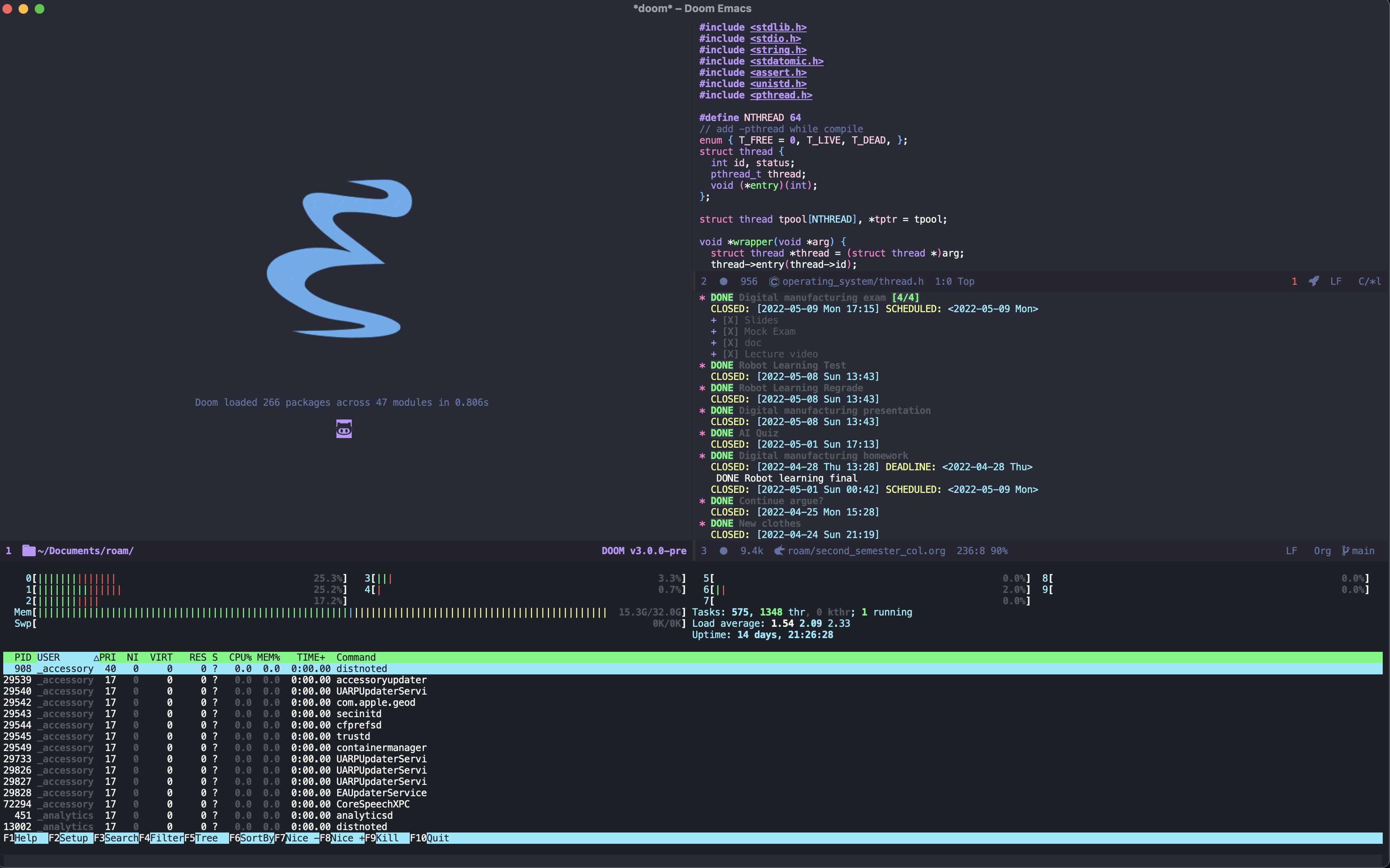Click the roam/second_semester_col.org file name
This screenshot has width=1390, height=868.
(x=866, y=551)
